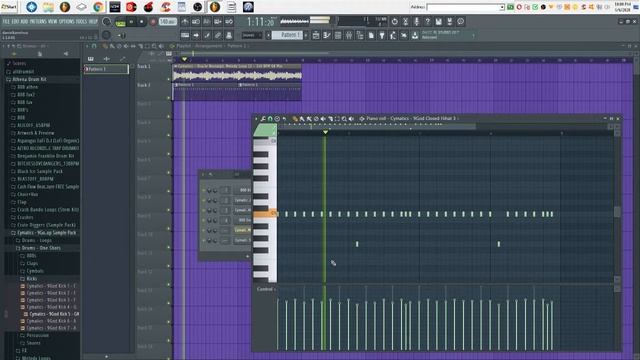The height and width of the screenshot is (360, 640).
Task: Open the Percussion folder in browser
Action: pos(37,336)
